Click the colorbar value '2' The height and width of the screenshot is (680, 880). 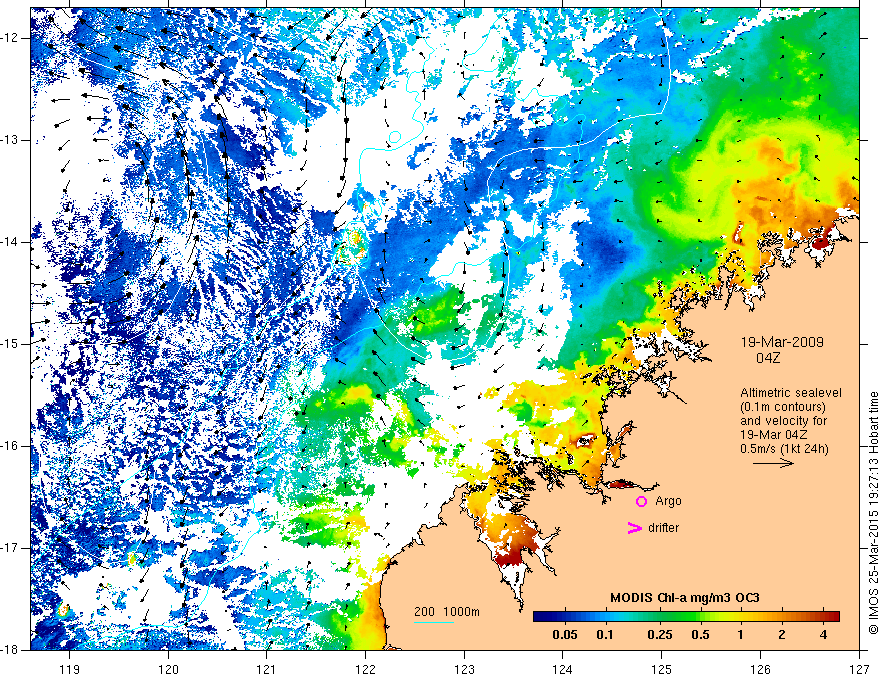782,635
